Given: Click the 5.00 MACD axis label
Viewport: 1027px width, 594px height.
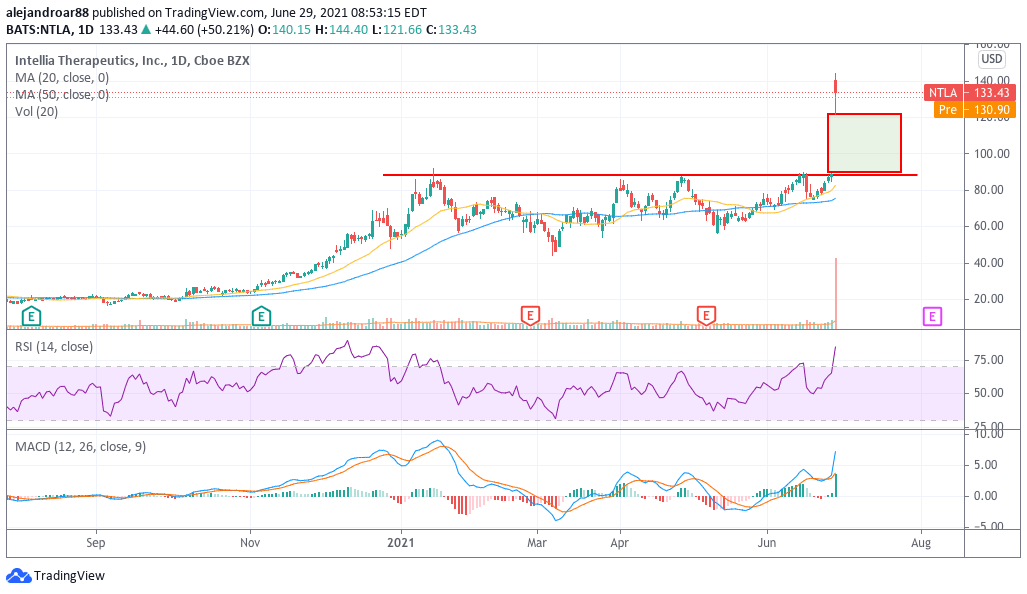Looking at the screenshot, I should pos(986,465).
